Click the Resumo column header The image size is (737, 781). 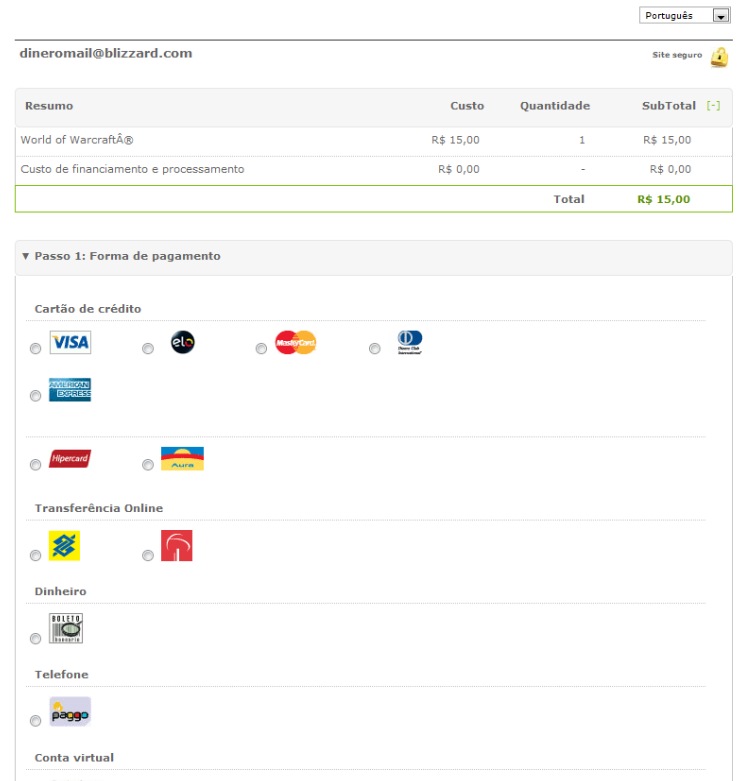click(x=49, y=106)
